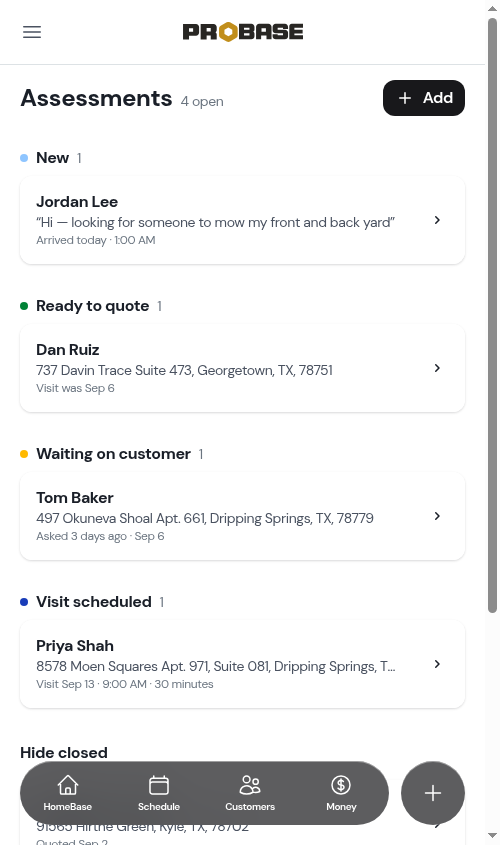Open the Jordan Lee assessment card

click(x=242, y=220)
